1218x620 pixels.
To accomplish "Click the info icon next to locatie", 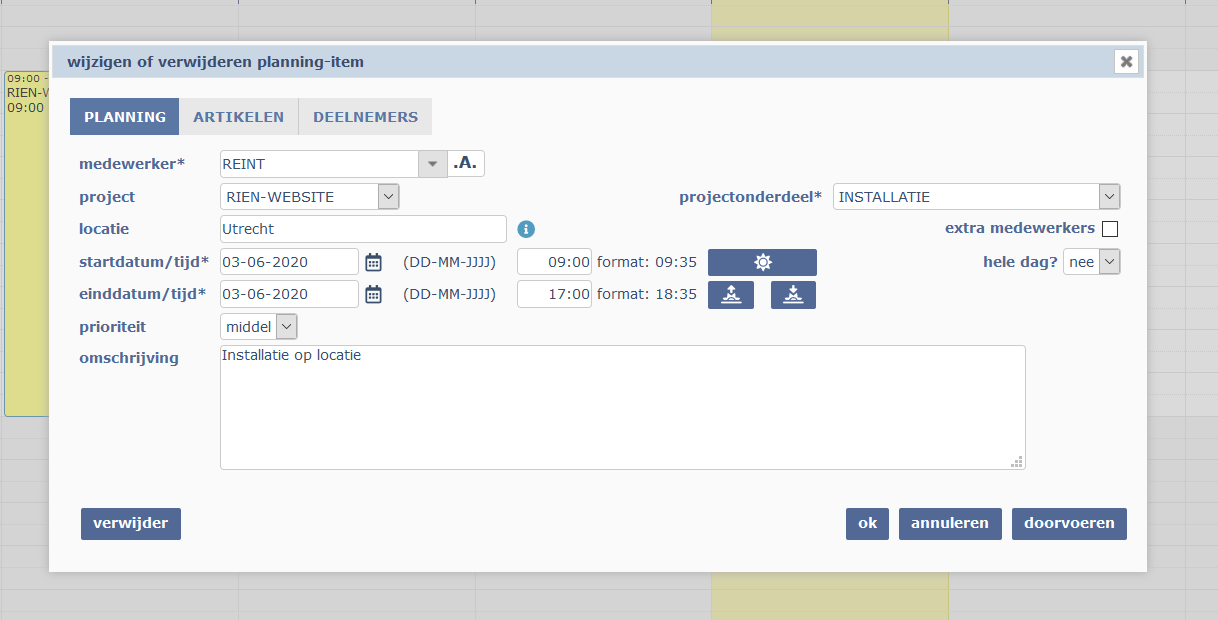I will (x=526, y=229).
